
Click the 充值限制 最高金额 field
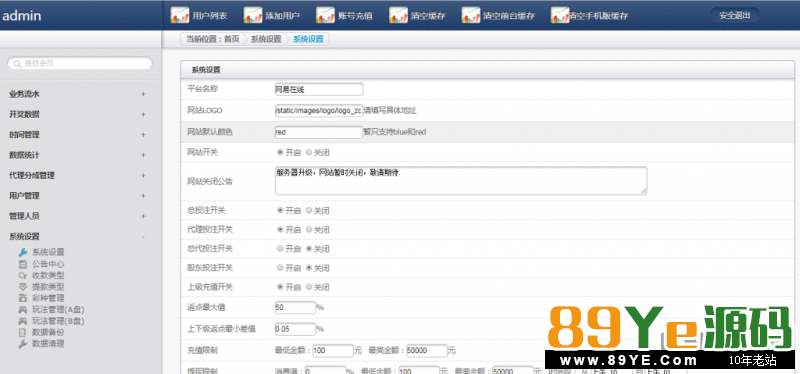coord(427,351)
